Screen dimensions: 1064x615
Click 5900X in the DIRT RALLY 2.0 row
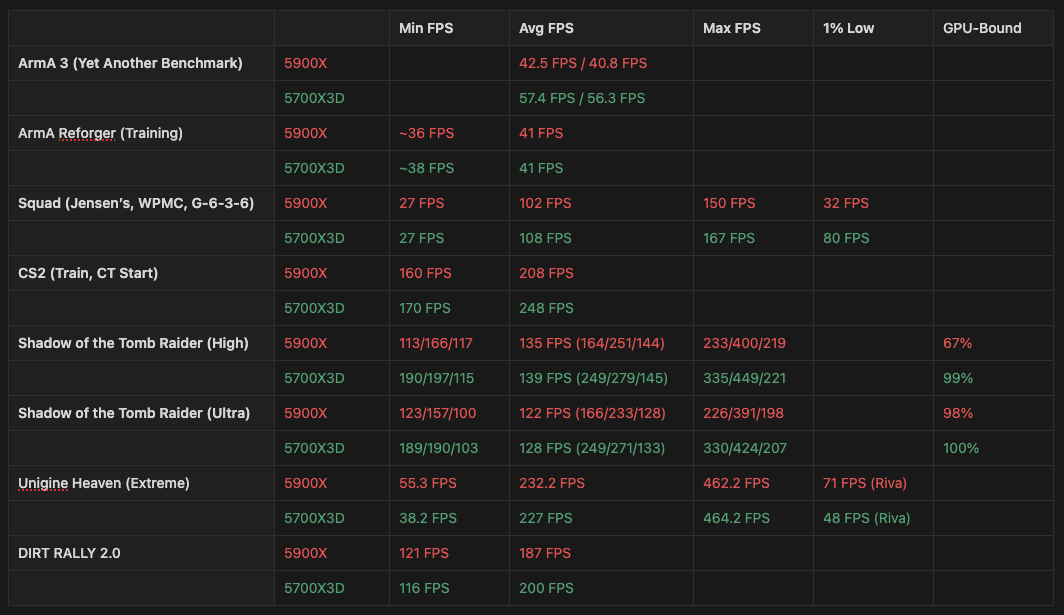(x=305, y=553)
